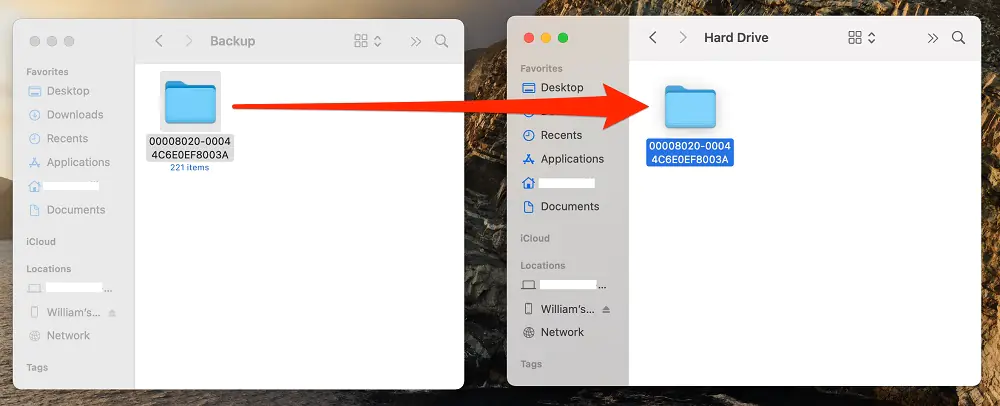Open Desktop in Backup window sidebar
The height and width of the screenshot is (406, 1000).
[x=68, y=91]
